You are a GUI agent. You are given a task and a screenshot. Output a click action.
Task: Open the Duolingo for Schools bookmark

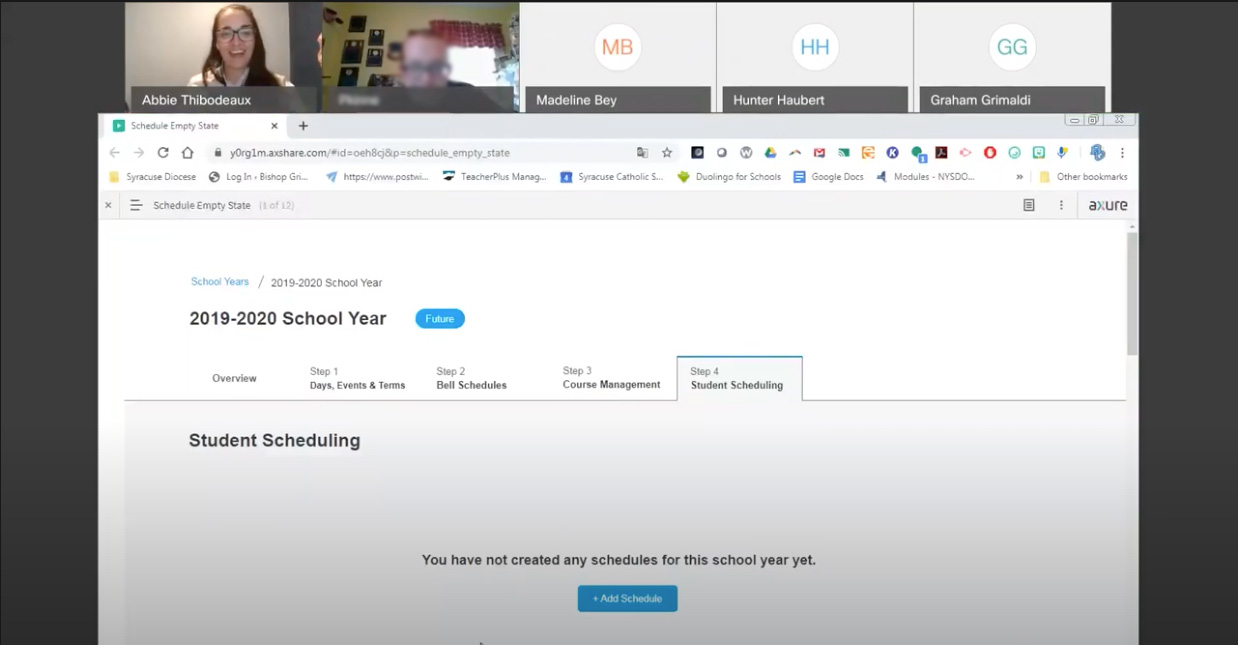pyautogui.click(x=729, y=177)
